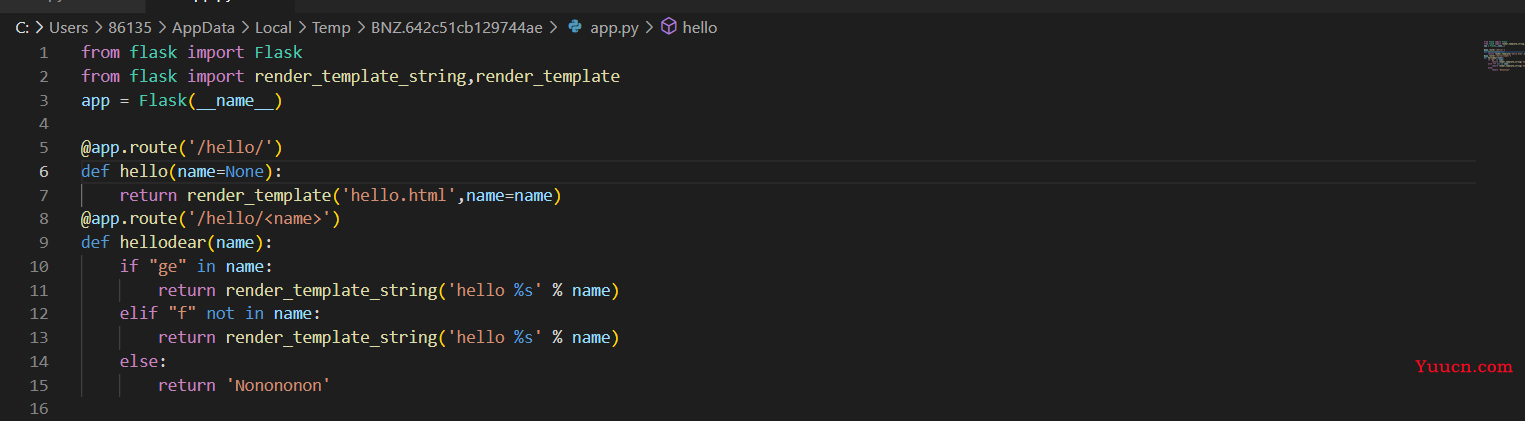The height and width of the screenshot is (421, 1525).
Task: Click line number 6 in gutter
Action: [43, 171]
